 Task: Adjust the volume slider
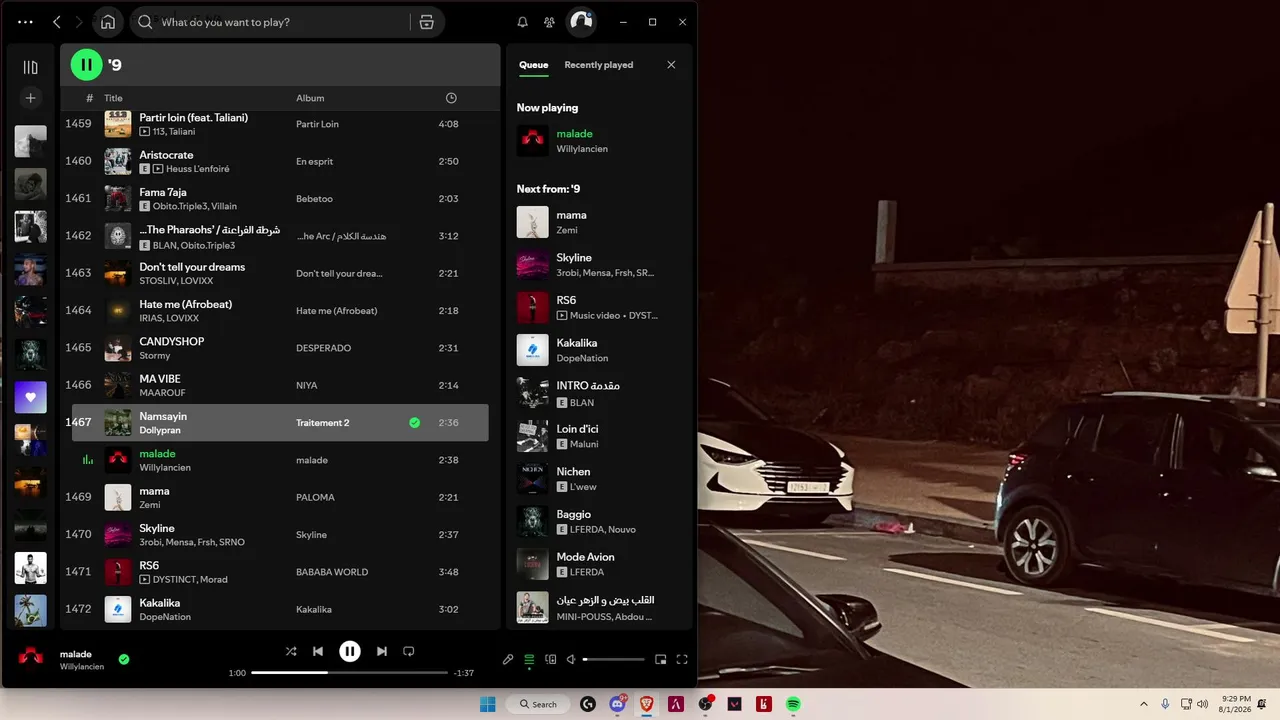point(614,659)
